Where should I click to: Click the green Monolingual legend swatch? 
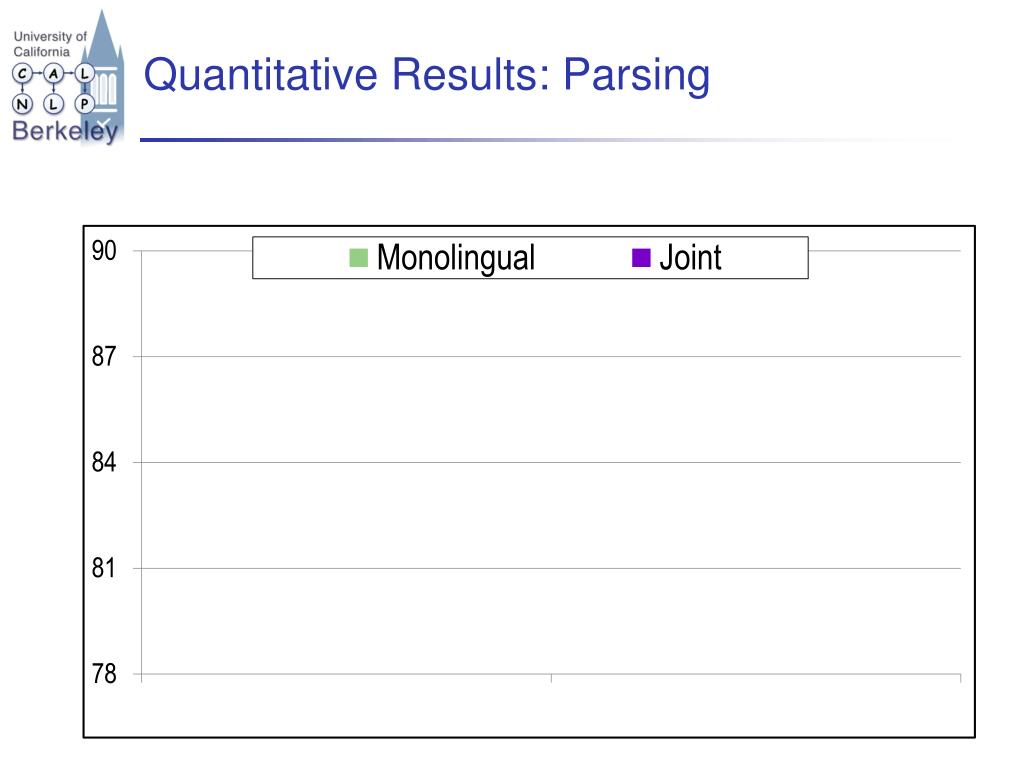359,258
